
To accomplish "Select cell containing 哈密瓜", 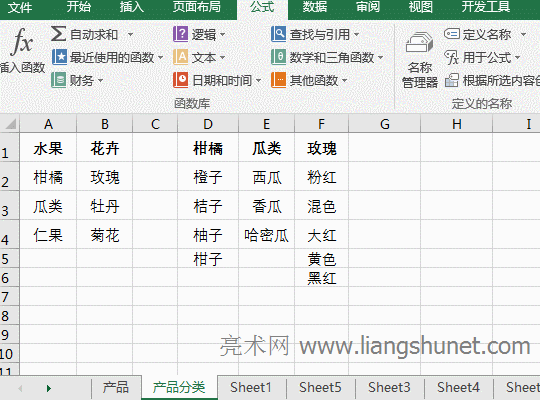I will [x=267, y=235].
